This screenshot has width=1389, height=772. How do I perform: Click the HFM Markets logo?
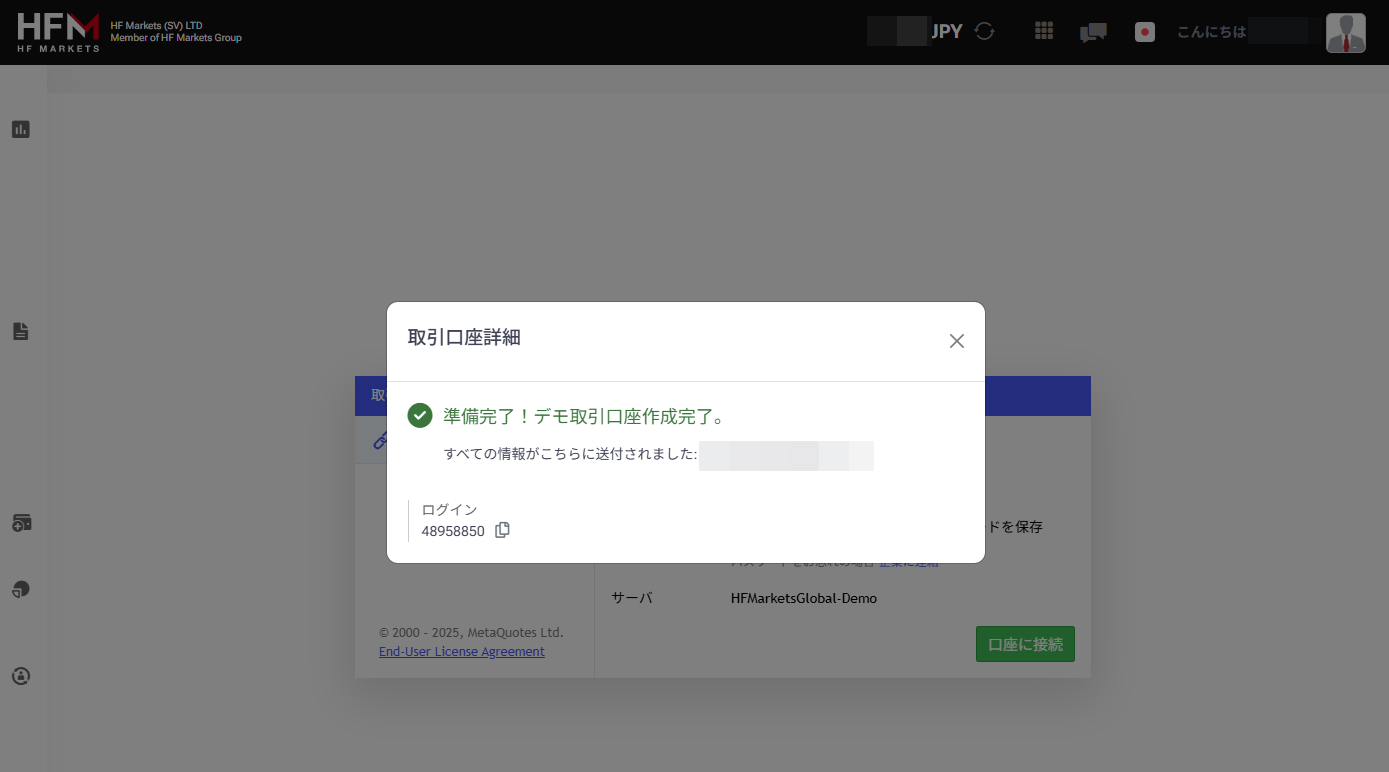(59, 32)
